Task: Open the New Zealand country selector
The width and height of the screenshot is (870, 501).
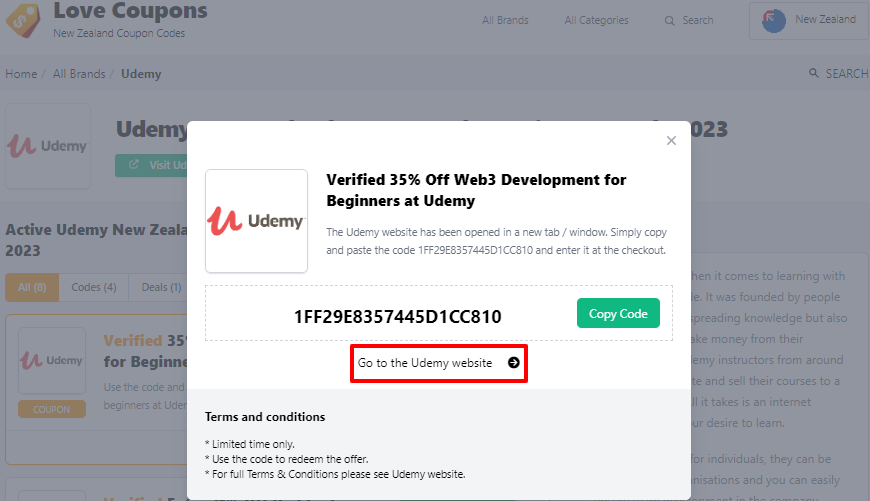Action: pyautogui.click(x=809, y=21)
